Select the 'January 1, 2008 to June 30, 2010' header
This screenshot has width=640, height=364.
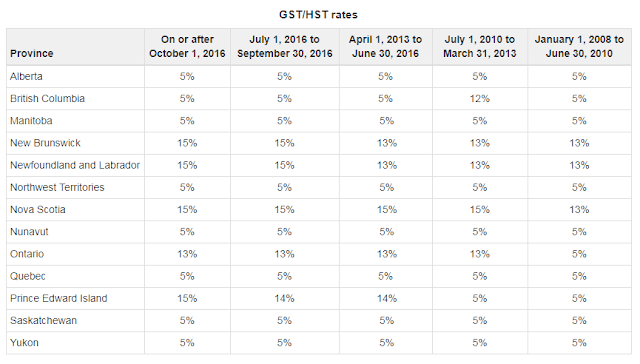coord(579,47)
